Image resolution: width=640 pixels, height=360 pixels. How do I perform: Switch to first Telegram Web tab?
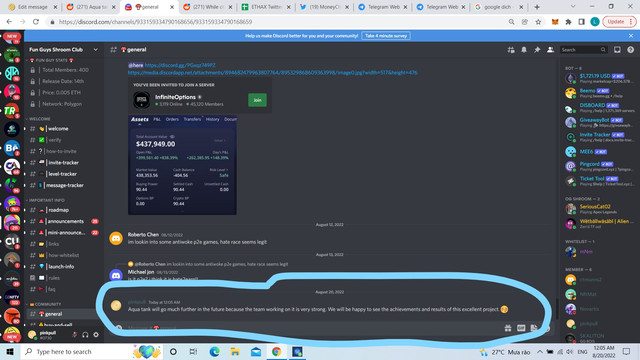pyautogui.click(x=383, y=7)
